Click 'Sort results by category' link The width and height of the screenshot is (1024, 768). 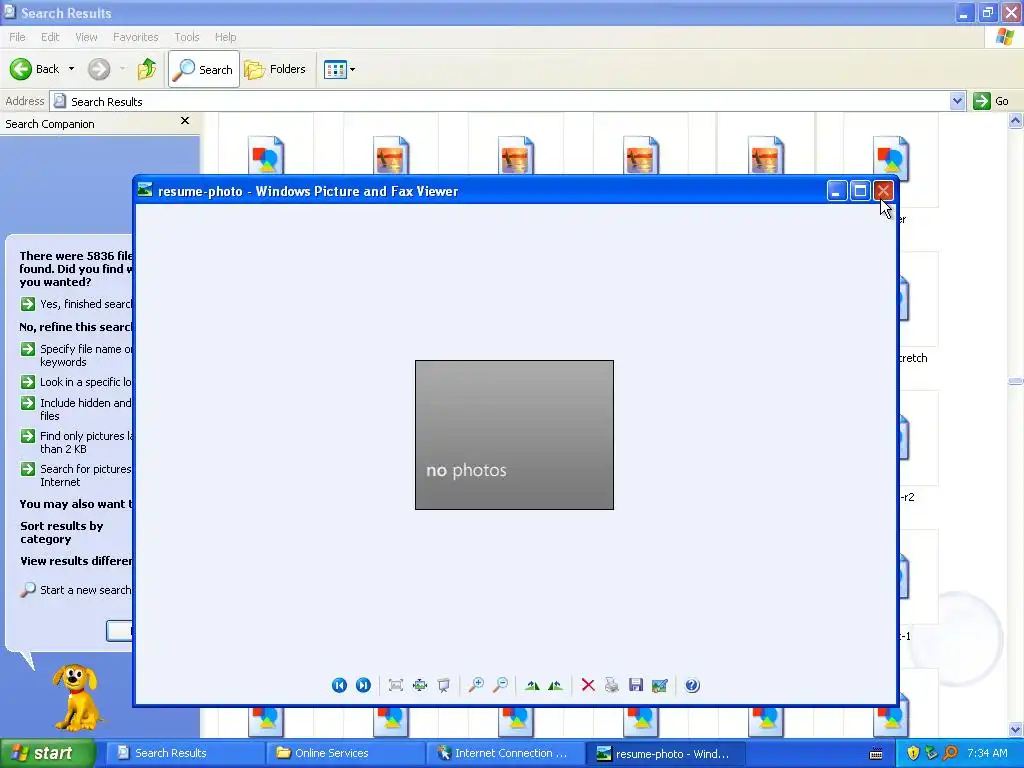pos(61,532)
